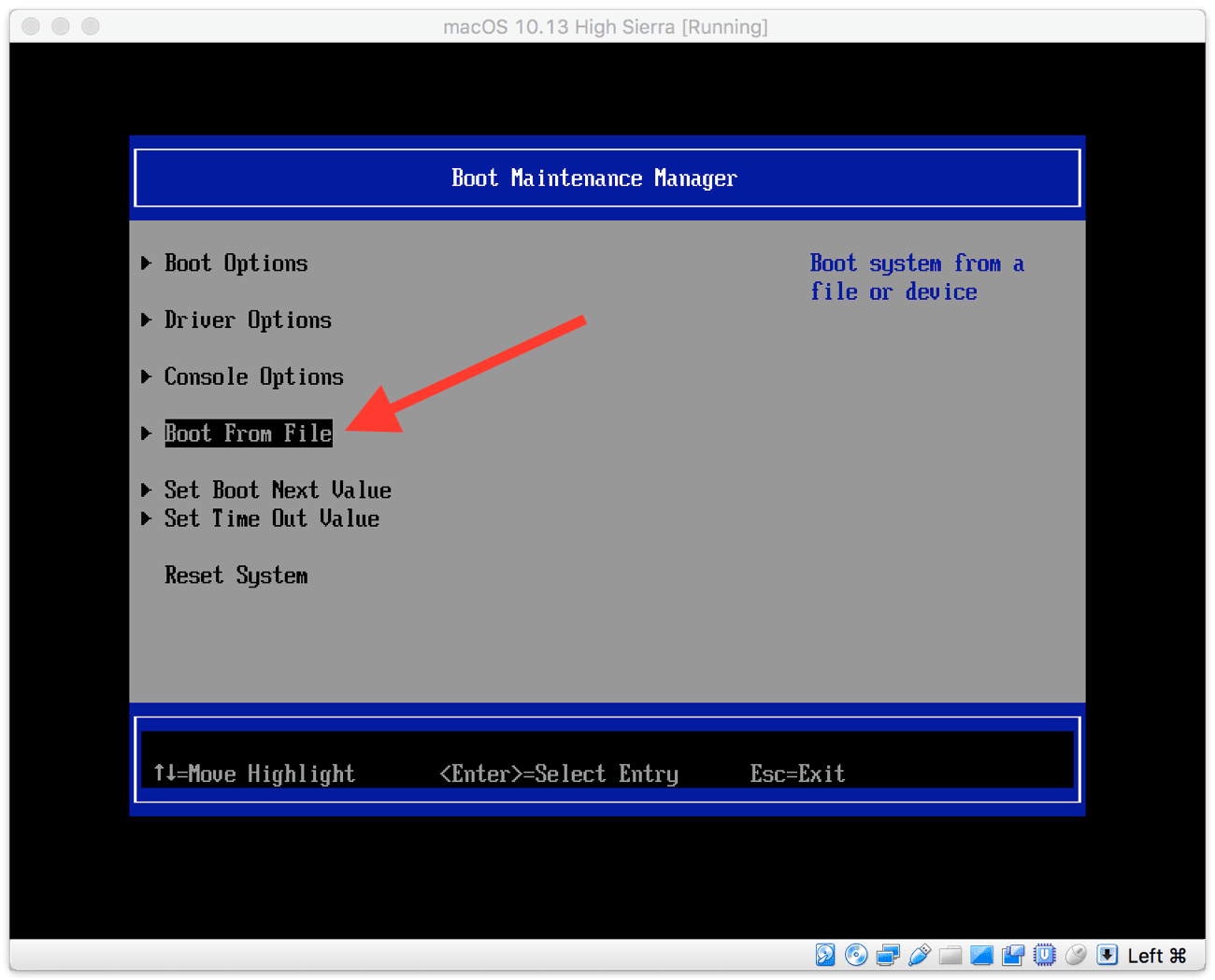Expand the arrow beside Set Boot Next Value
Screen dimensions: 1215x980
pos(146,490)
